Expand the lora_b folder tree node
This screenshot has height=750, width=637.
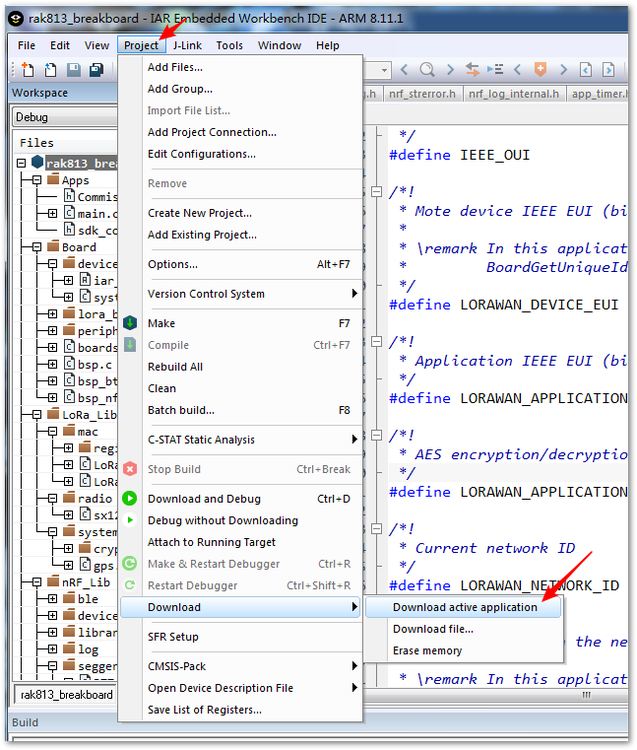click(x=53, y=314)
